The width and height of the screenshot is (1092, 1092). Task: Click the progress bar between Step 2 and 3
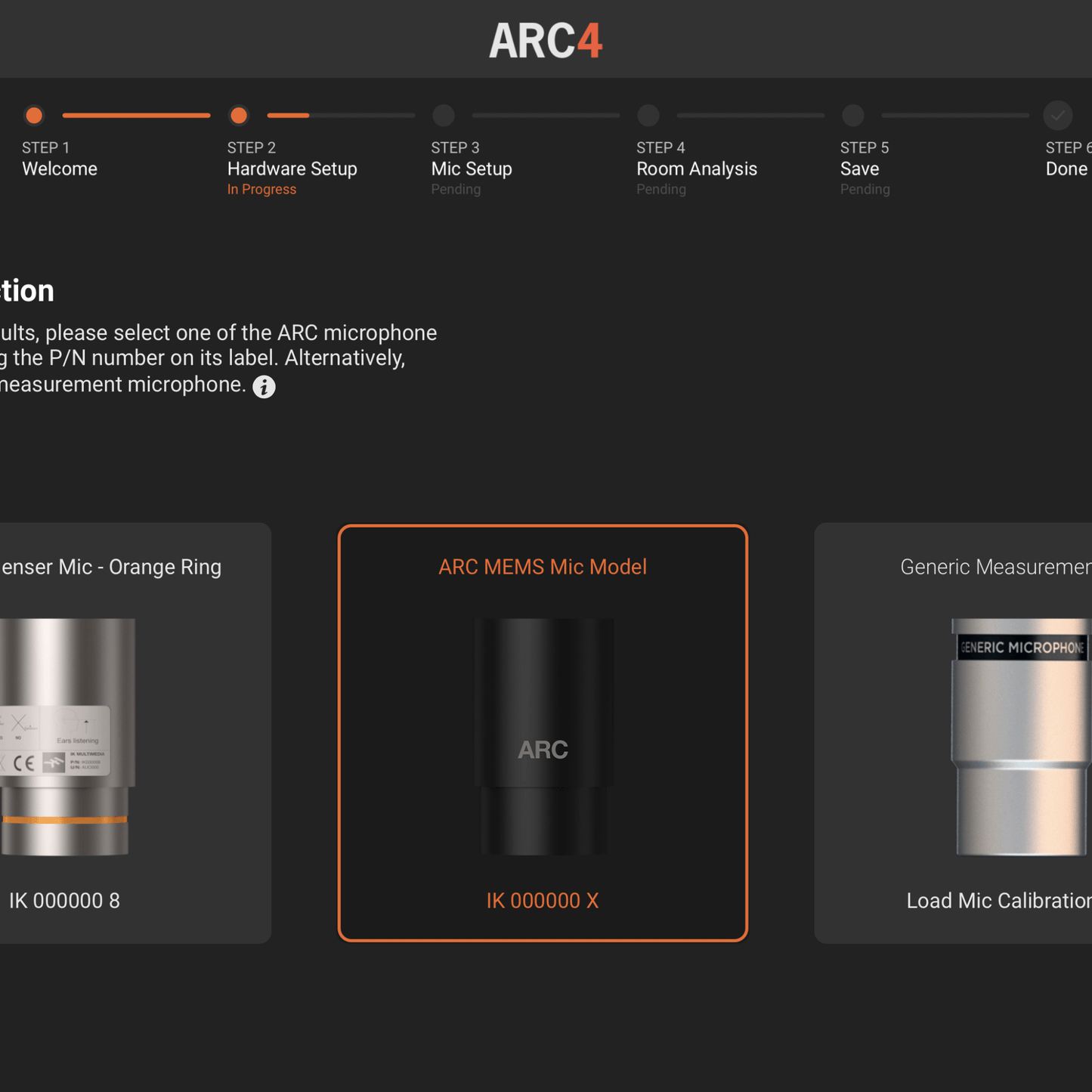pos(342,116)
